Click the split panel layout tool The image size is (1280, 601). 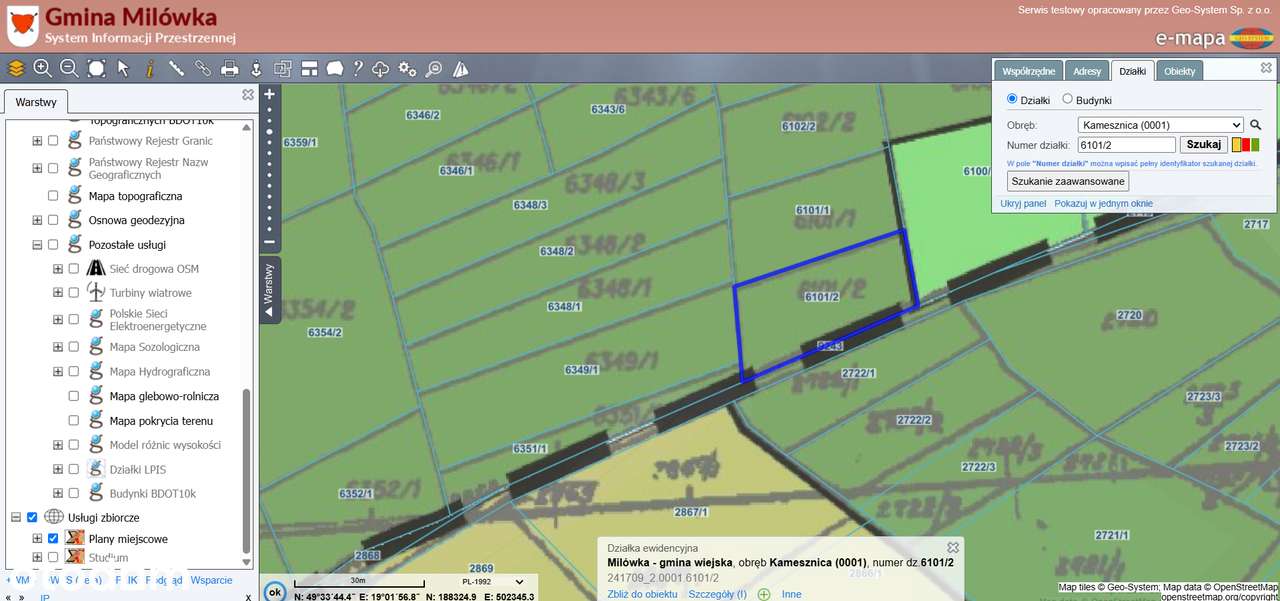[309, 68]
